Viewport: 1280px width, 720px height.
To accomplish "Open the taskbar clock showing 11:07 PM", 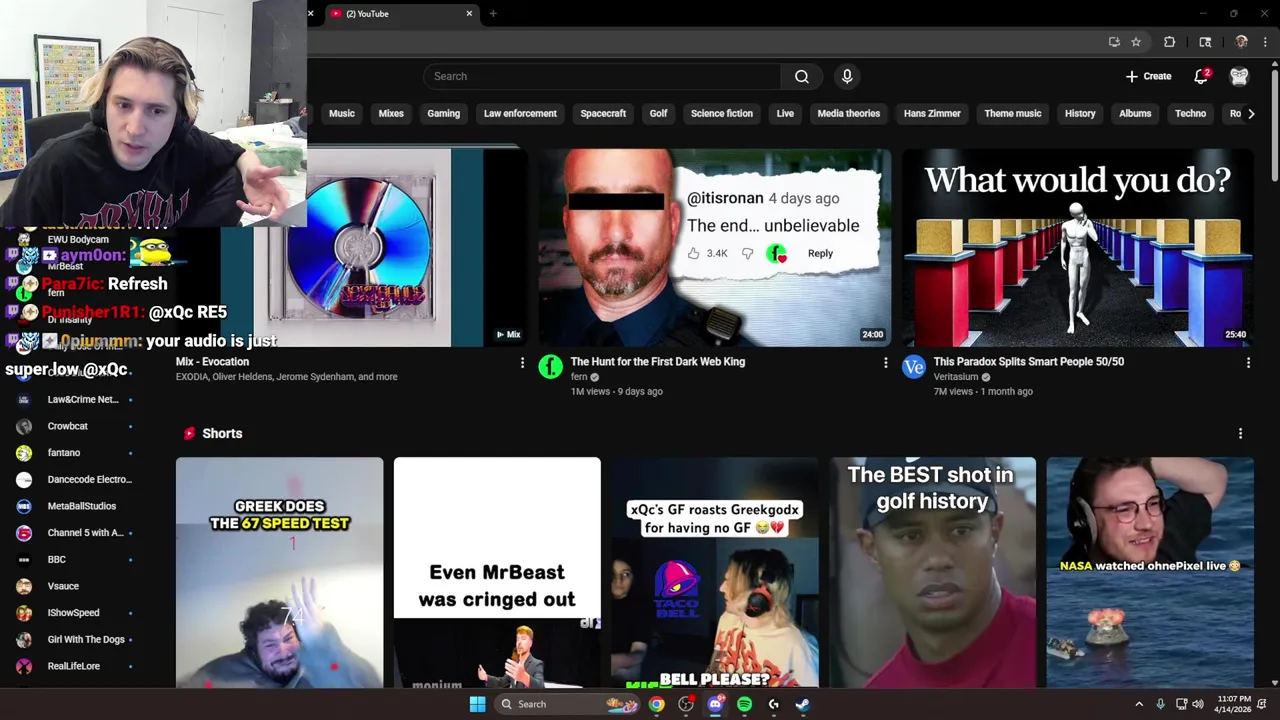I will [1235, 704].
